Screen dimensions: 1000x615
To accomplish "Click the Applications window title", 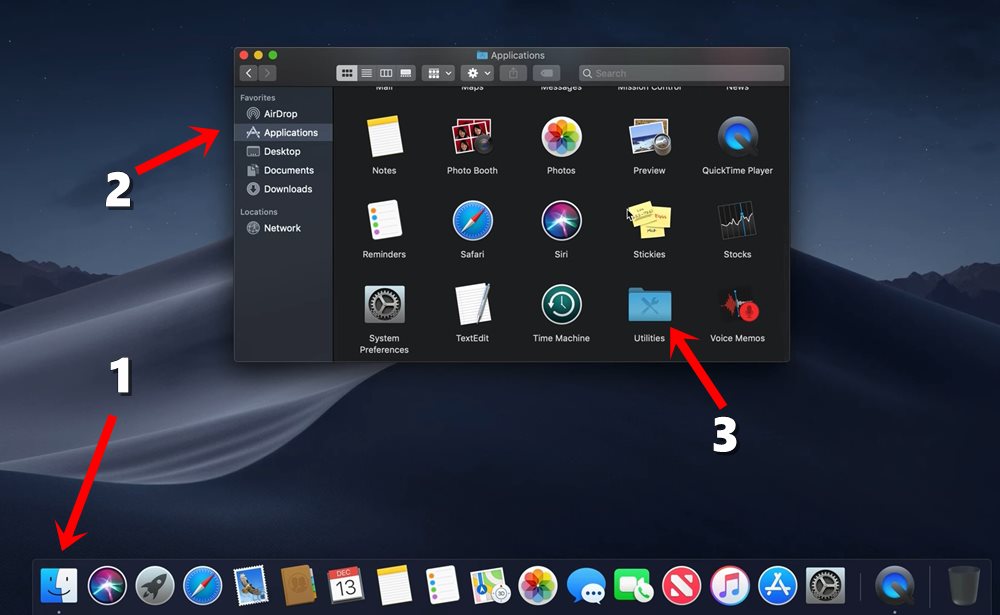I will pyautogui.click(x=517, y=56).
